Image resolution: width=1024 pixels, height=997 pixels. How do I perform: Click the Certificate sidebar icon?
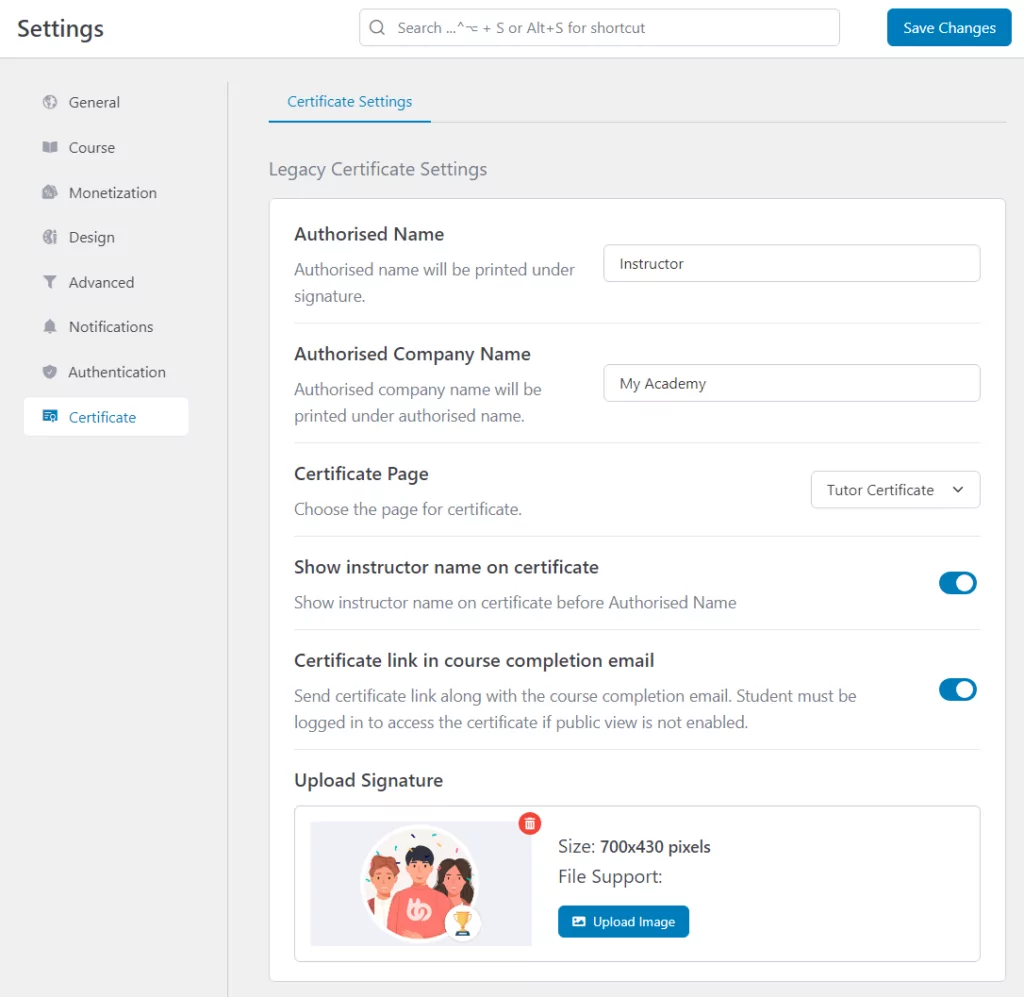tap(50, 417)
